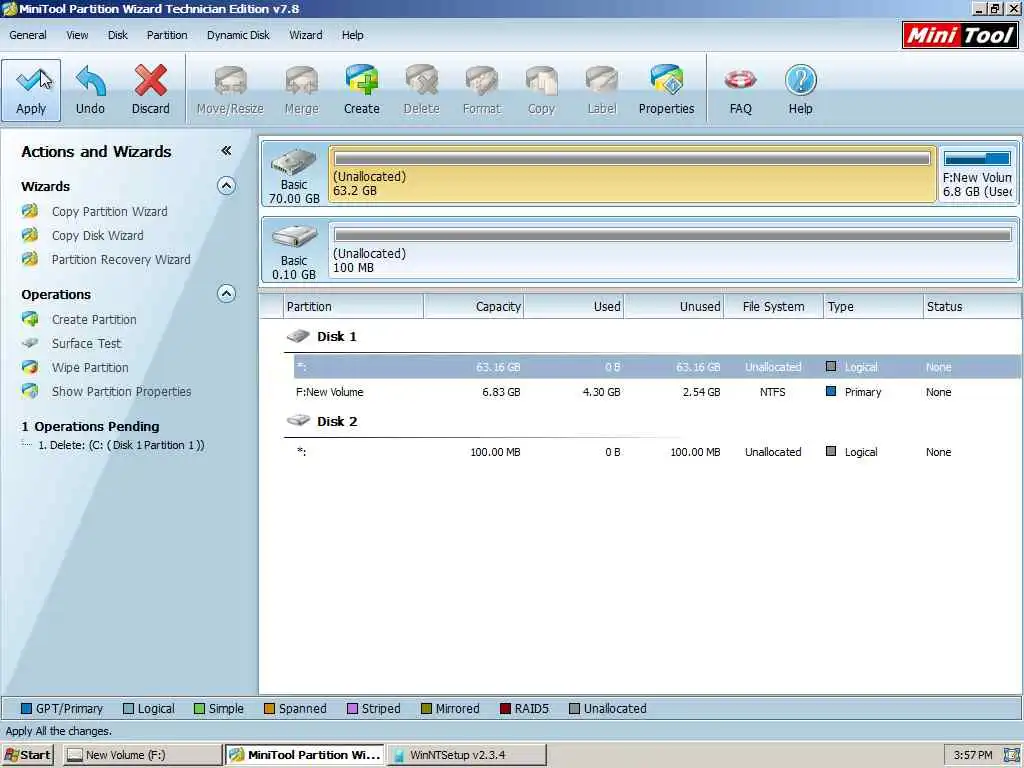Open partition Properties from toolbar
The image size is (1024, 768).
pyautogui.click(x=666, y=90)
